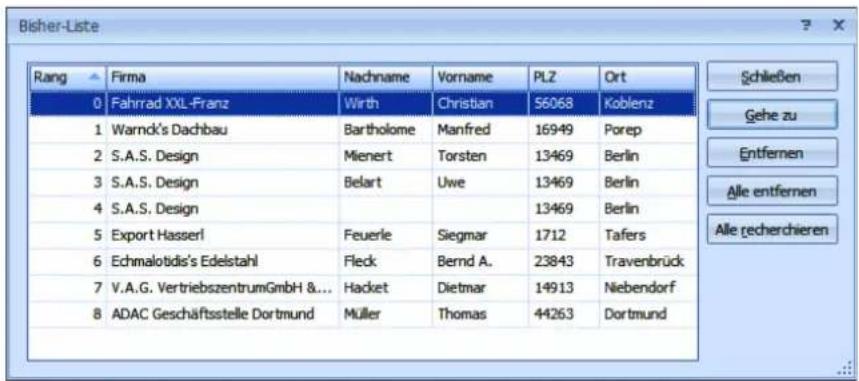Click the Christian first name cell
859x381 pixels.
(480, 104)
